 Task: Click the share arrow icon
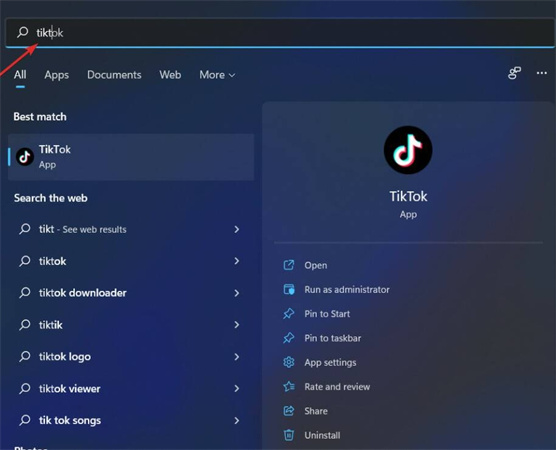(x=289, y=411)
